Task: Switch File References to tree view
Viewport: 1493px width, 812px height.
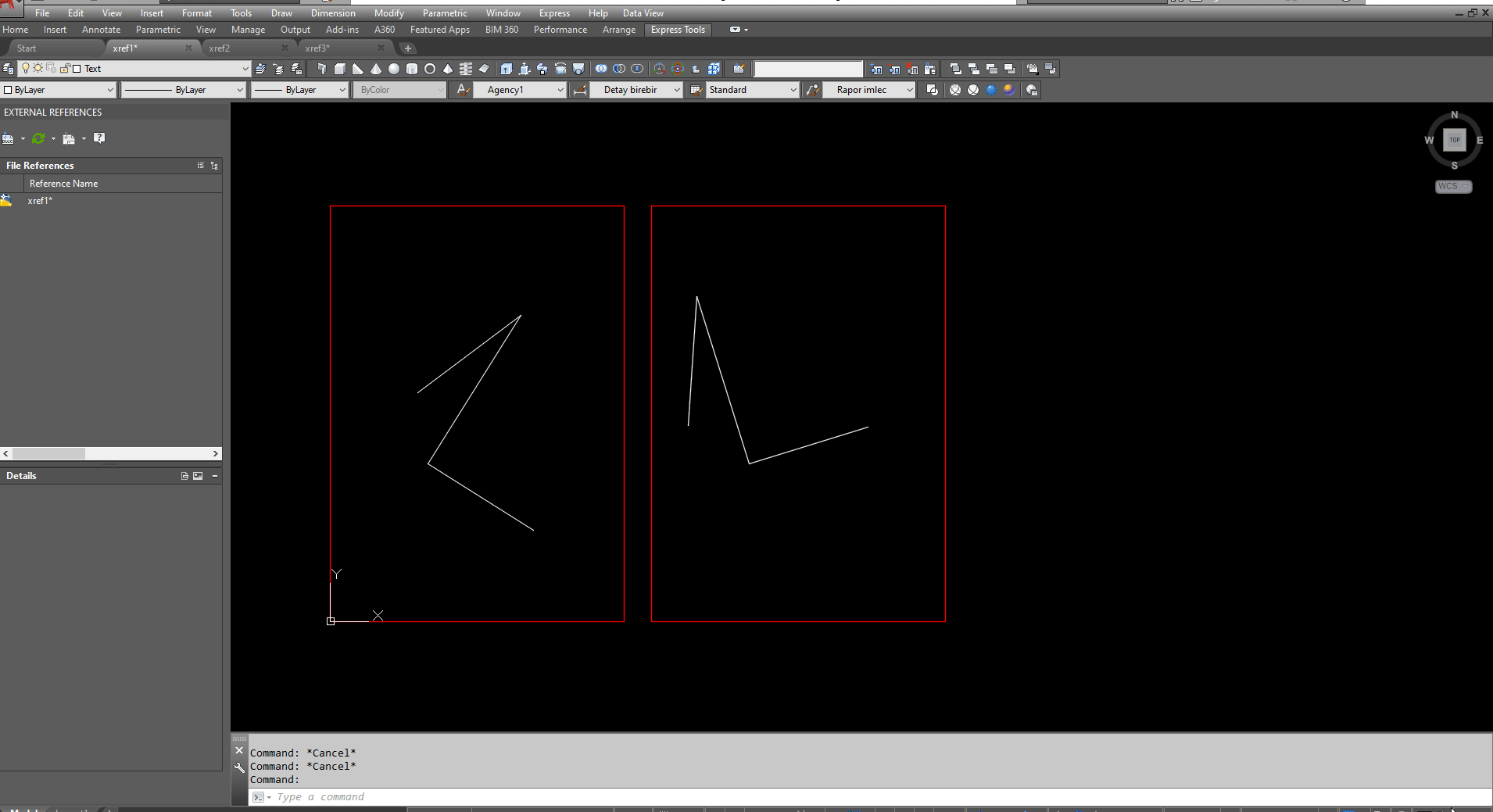Action: (215, 166)
